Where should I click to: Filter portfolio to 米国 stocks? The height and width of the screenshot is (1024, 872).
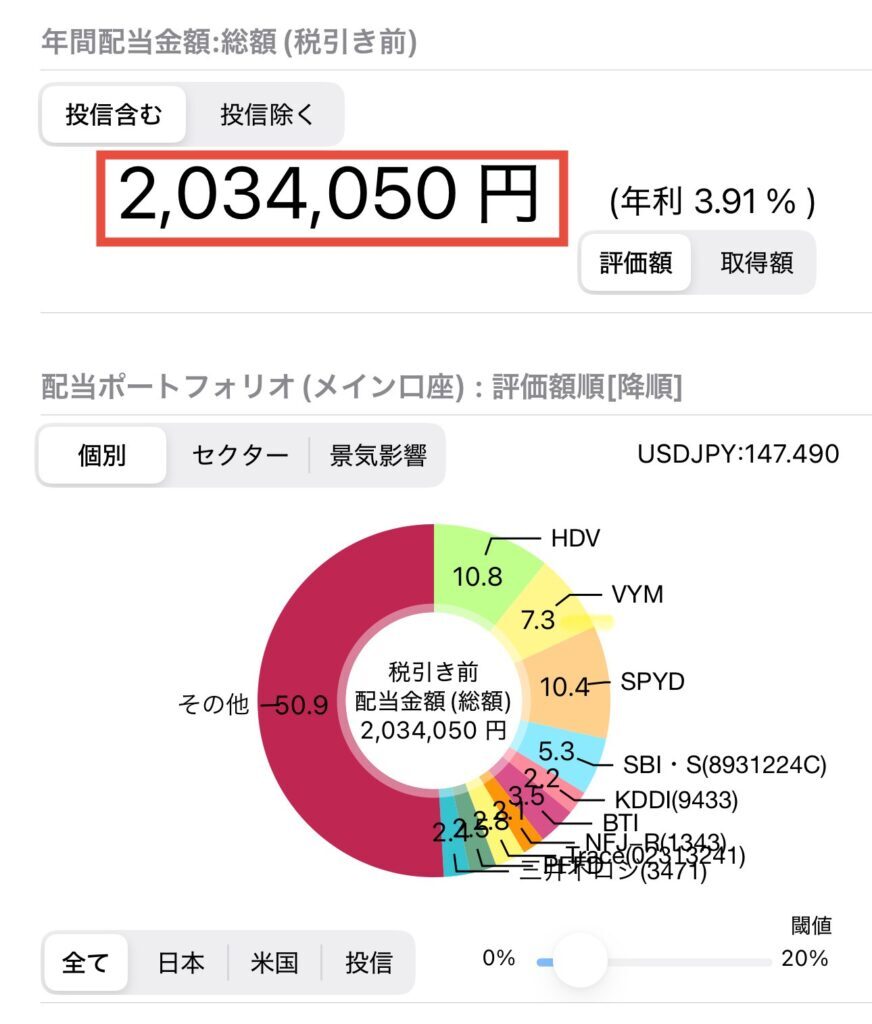[274, 963]
